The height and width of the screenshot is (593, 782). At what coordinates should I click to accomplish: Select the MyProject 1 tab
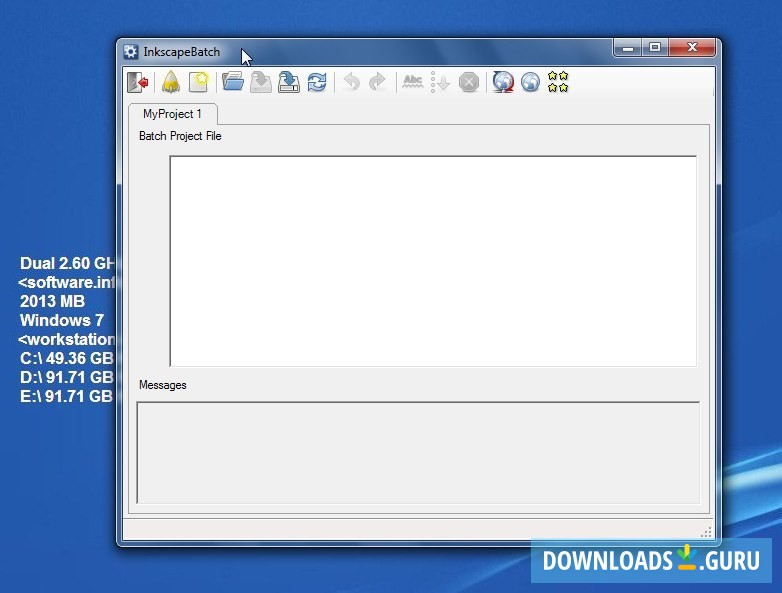click(172, 114)
